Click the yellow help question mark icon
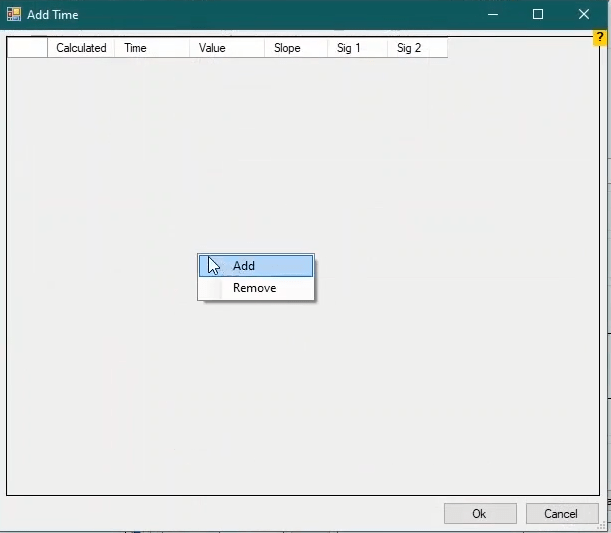The height and width of the screenshot is (533, 611). pos(600,38)
